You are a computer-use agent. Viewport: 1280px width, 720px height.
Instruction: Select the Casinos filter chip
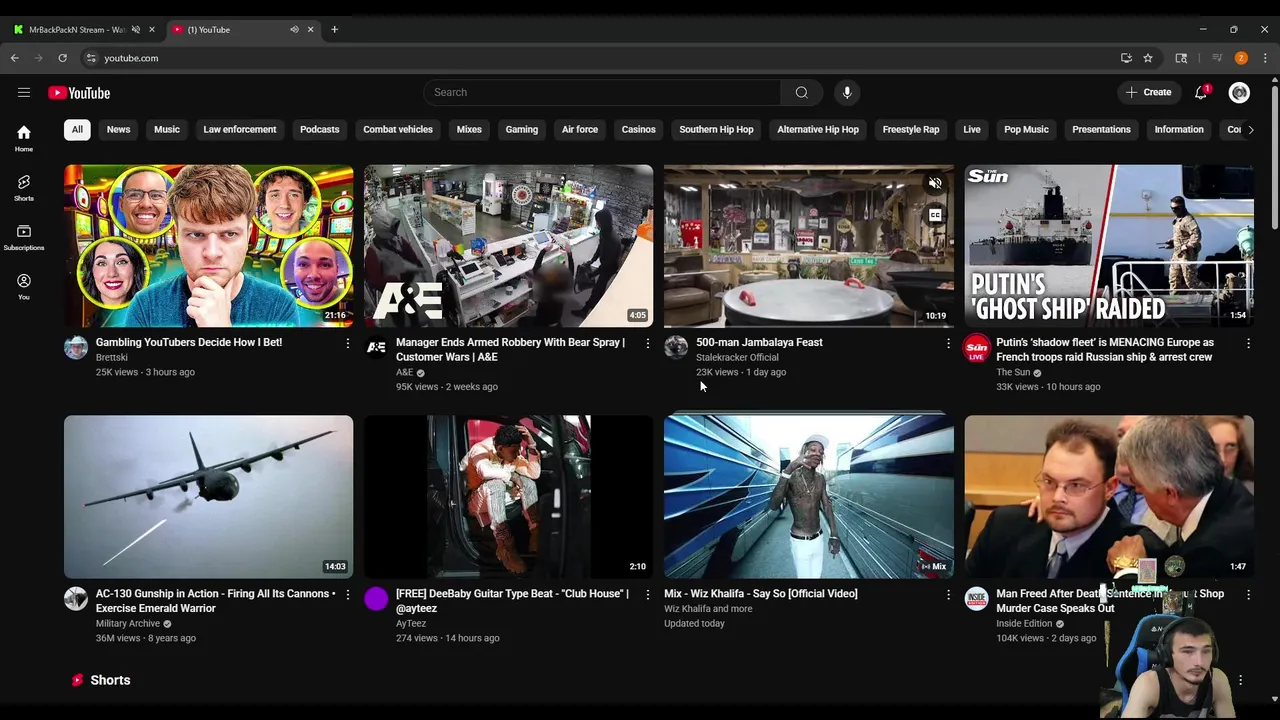tap(638, 129)
